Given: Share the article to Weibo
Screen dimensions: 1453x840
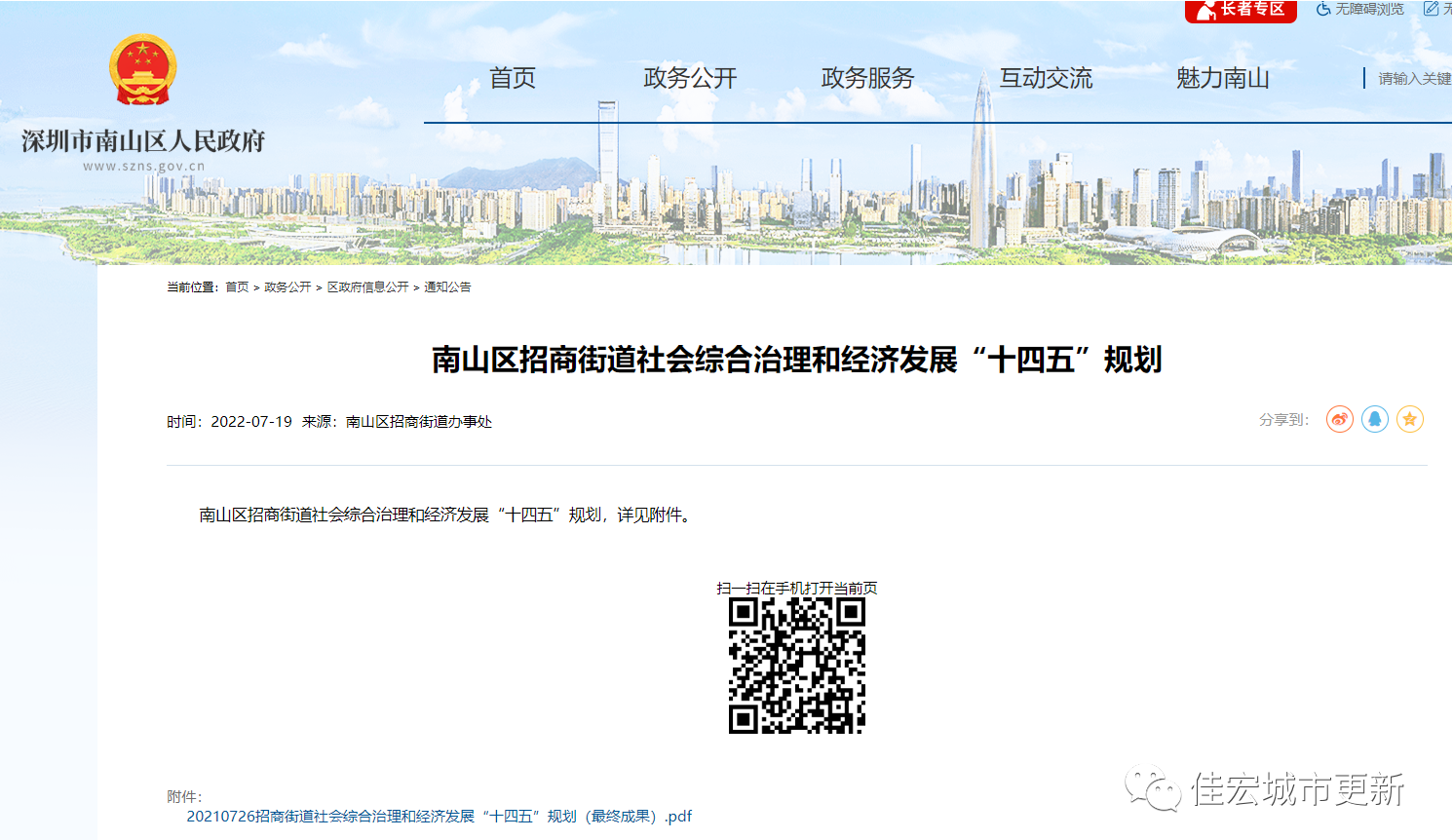Looking at the screenshot, I should tap(1339, 419).
